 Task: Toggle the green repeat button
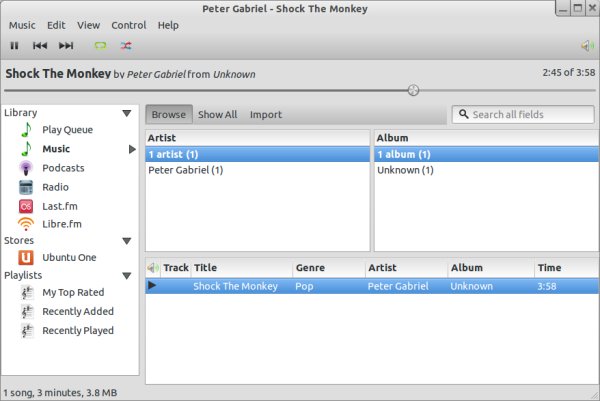coord(100,46)
